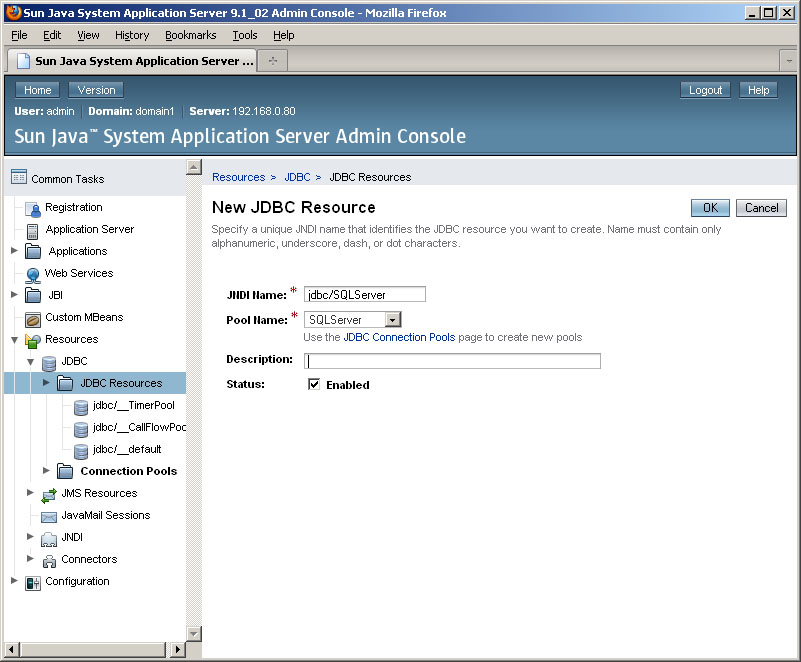Viewport: 801px width, 662px height.
Task: Click the Common Tasks icon
Action: tap(19, 177)
